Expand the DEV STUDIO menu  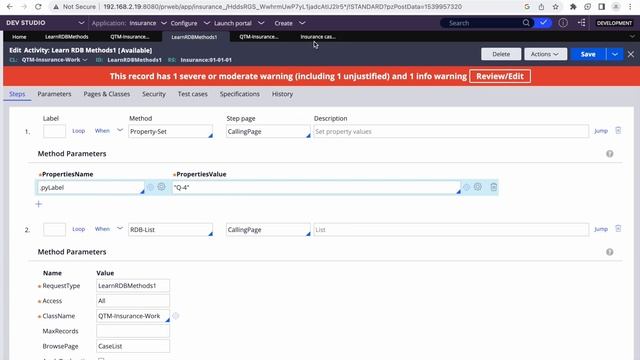tap(81, 23)
